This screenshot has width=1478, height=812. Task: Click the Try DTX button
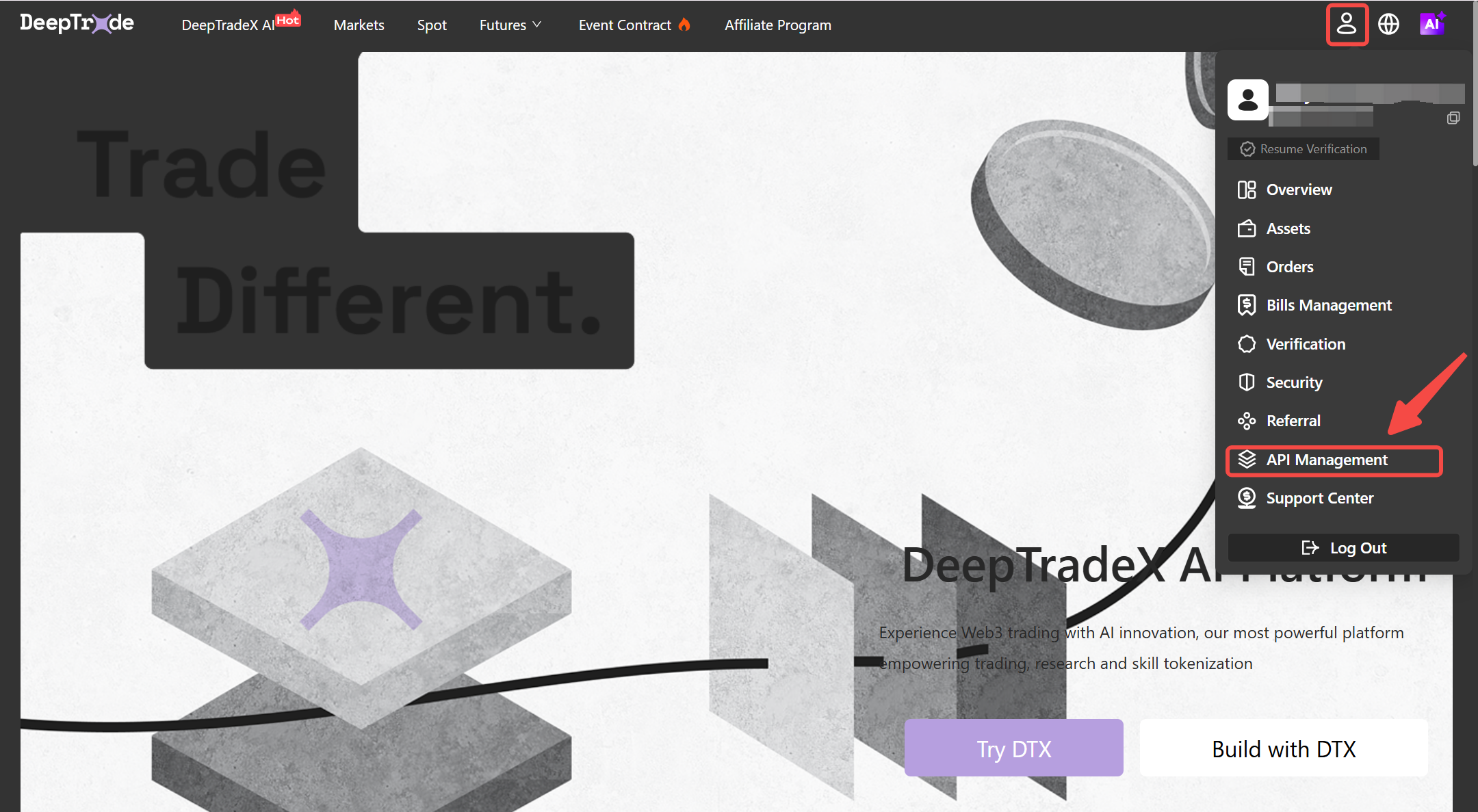[1013, 748]
